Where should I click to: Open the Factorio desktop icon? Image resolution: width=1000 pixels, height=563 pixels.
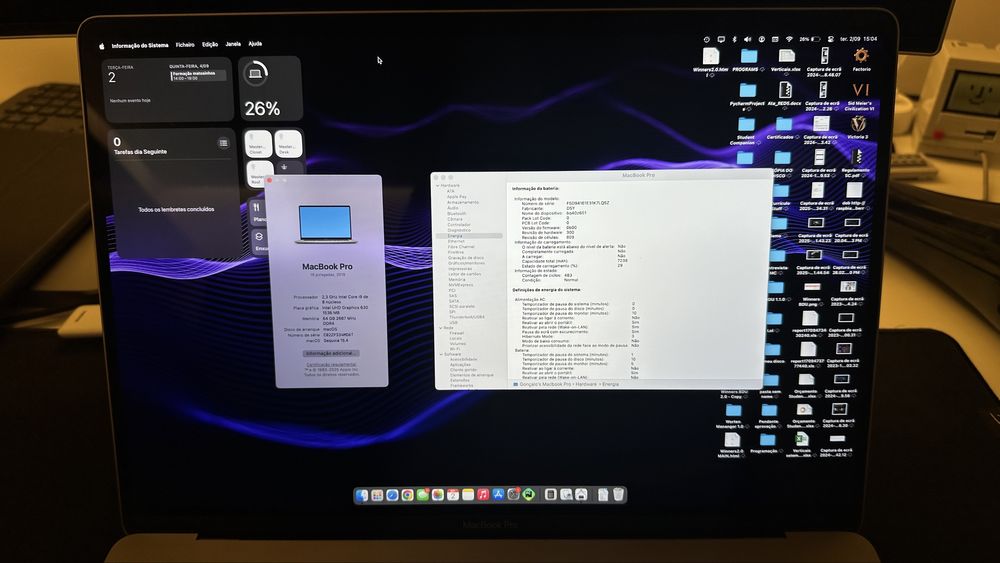point(861,56)
